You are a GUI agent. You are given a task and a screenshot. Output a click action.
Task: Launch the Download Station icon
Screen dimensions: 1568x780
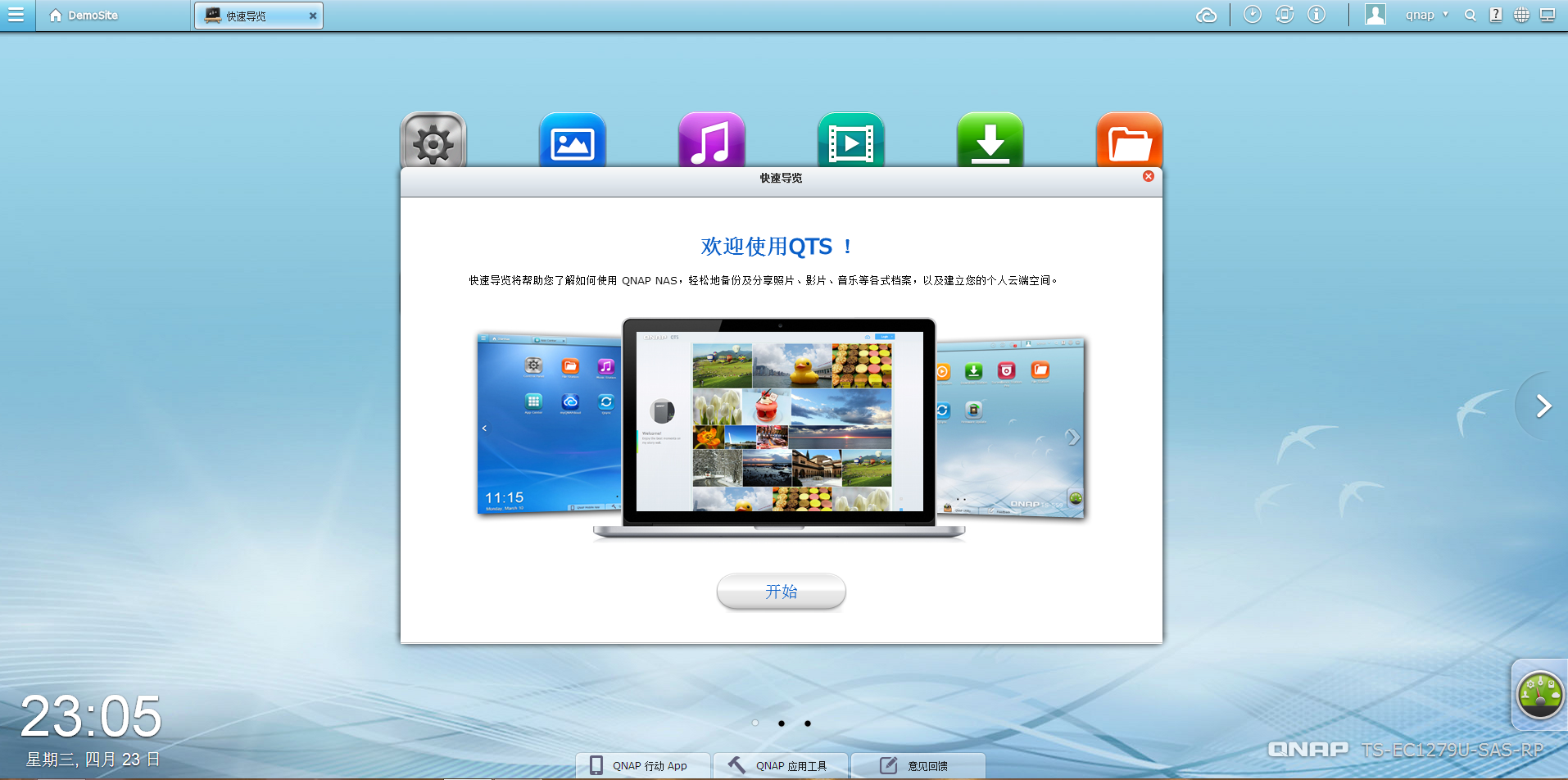pyautogui.click(x=990, y=140)
